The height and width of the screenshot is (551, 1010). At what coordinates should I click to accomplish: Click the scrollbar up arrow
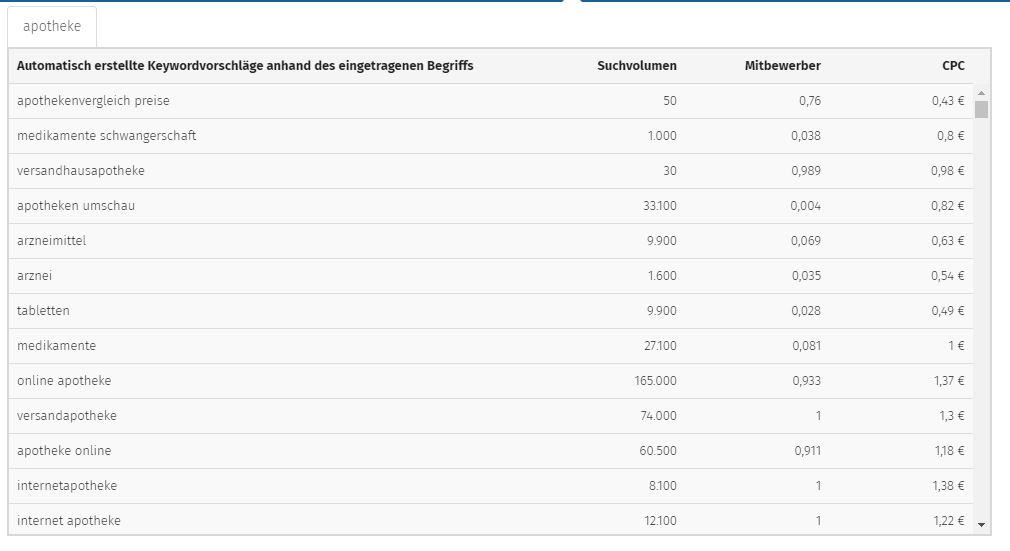[x=981, y=93]
